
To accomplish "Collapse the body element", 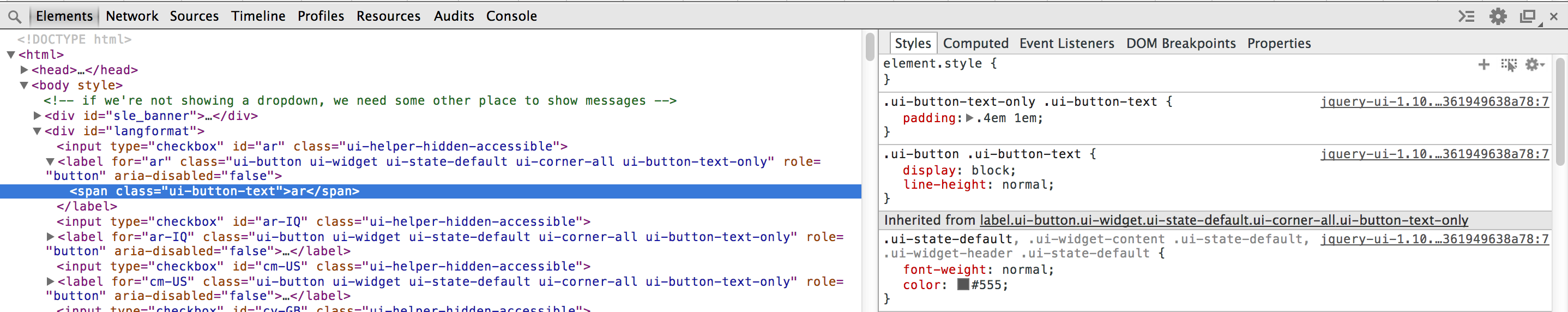I will click(x=24, y=85).
